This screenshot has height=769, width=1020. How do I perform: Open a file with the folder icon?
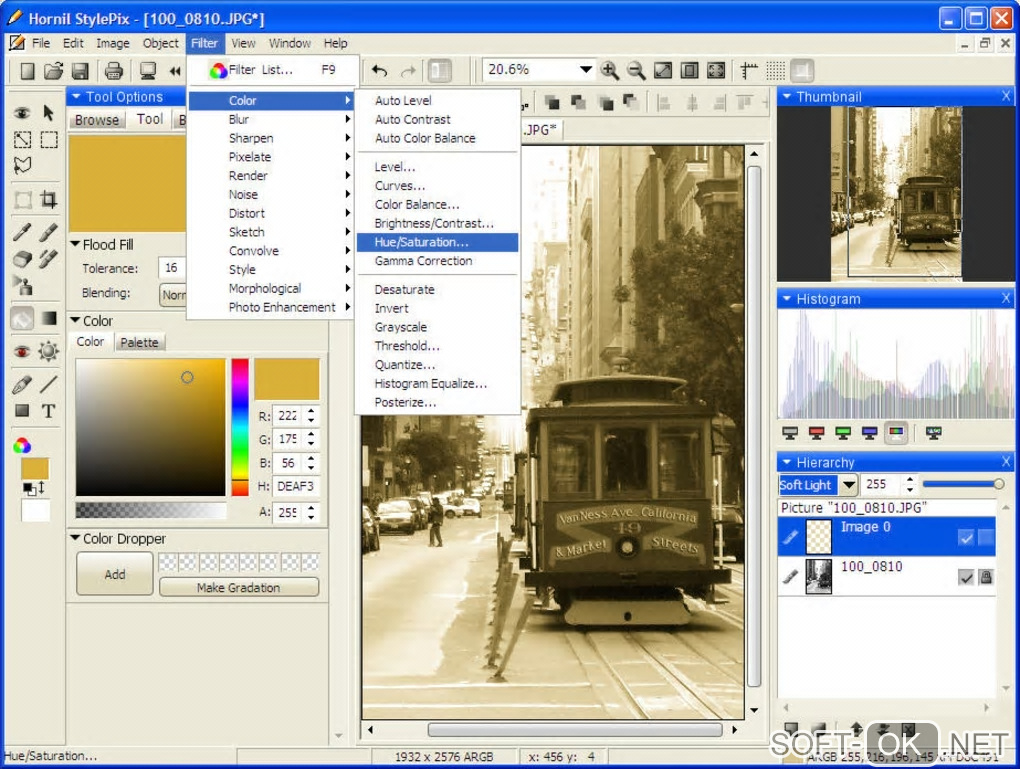(x=53, y=70)
